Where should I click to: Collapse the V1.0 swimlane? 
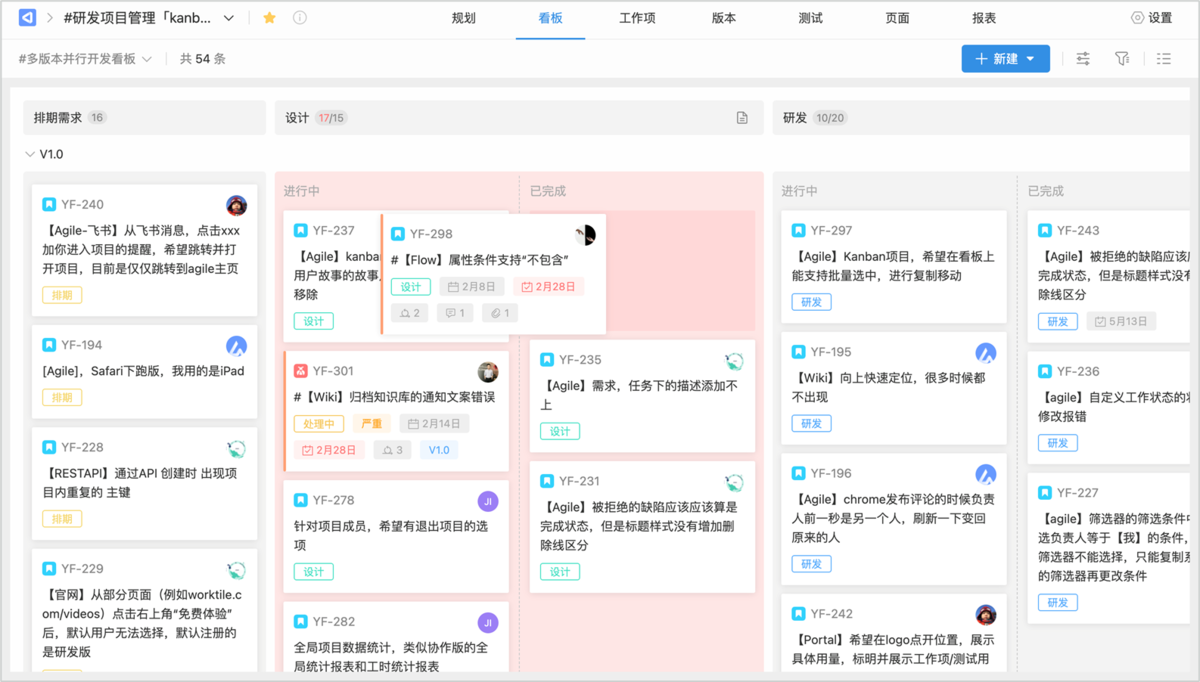[29, 155]
